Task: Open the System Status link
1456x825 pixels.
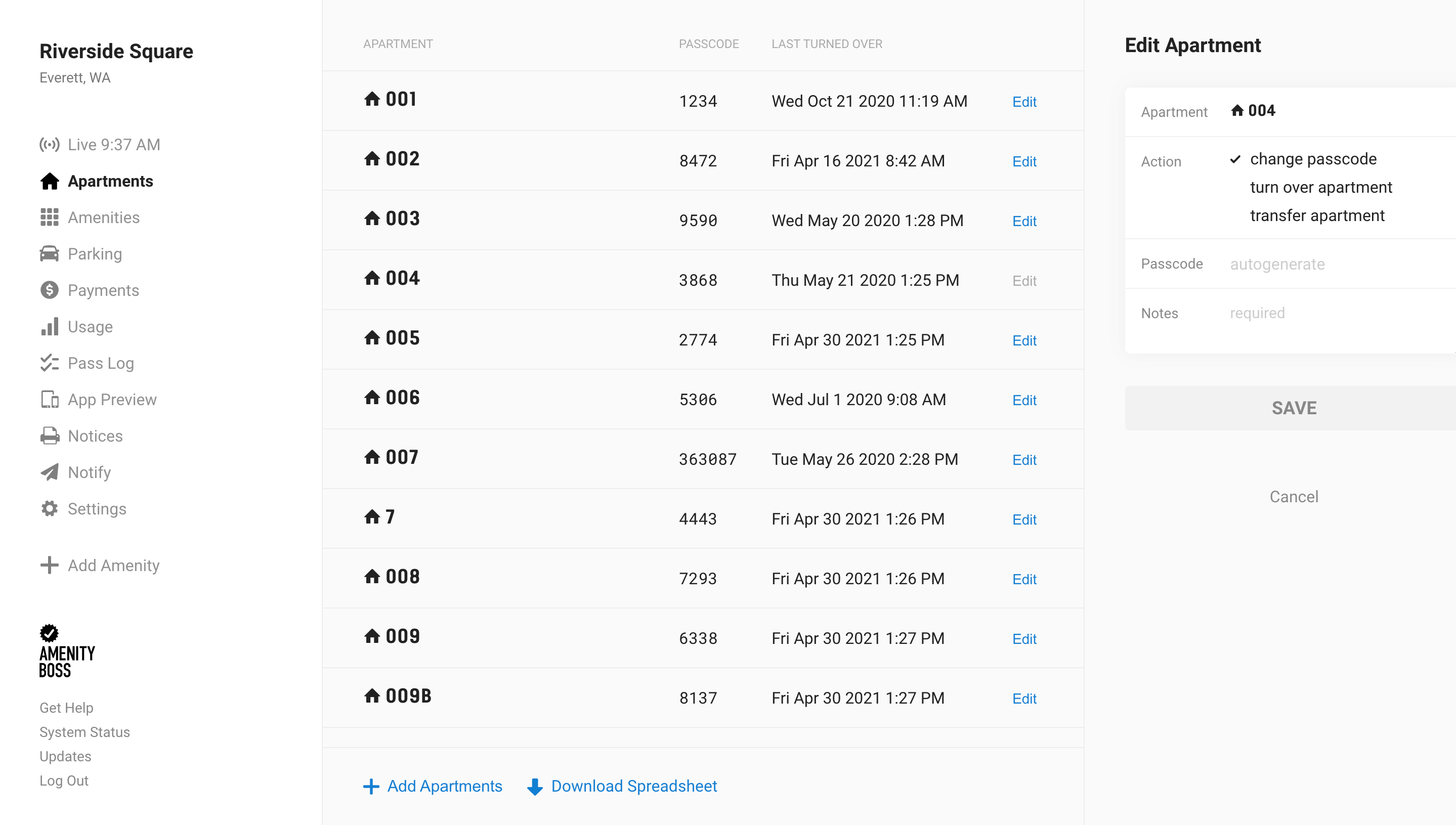Action: [84, 732]
